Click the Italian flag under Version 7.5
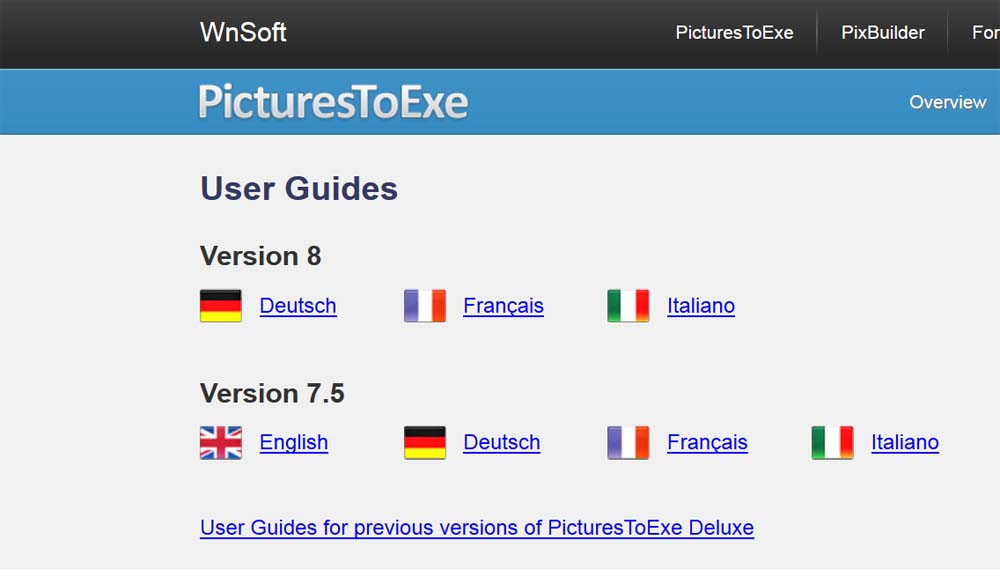1000x577 pixels. (832, 442)
